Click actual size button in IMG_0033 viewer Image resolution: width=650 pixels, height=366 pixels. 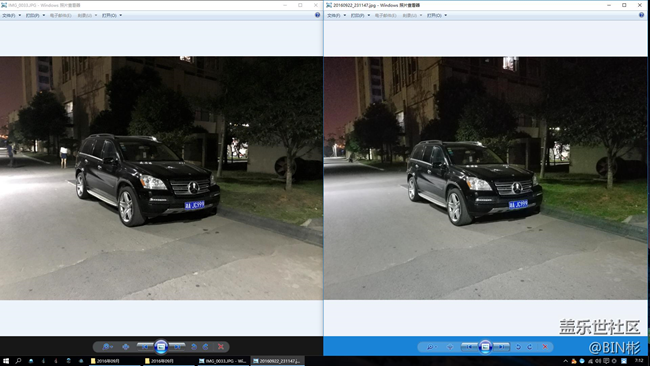[126, 347]
